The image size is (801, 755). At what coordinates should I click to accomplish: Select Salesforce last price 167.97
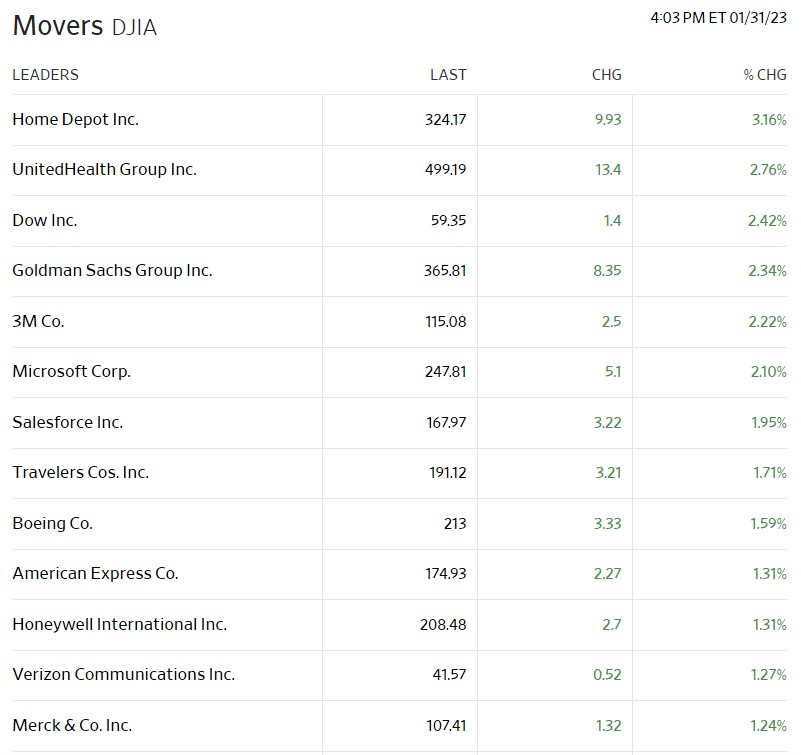[446, 422]
